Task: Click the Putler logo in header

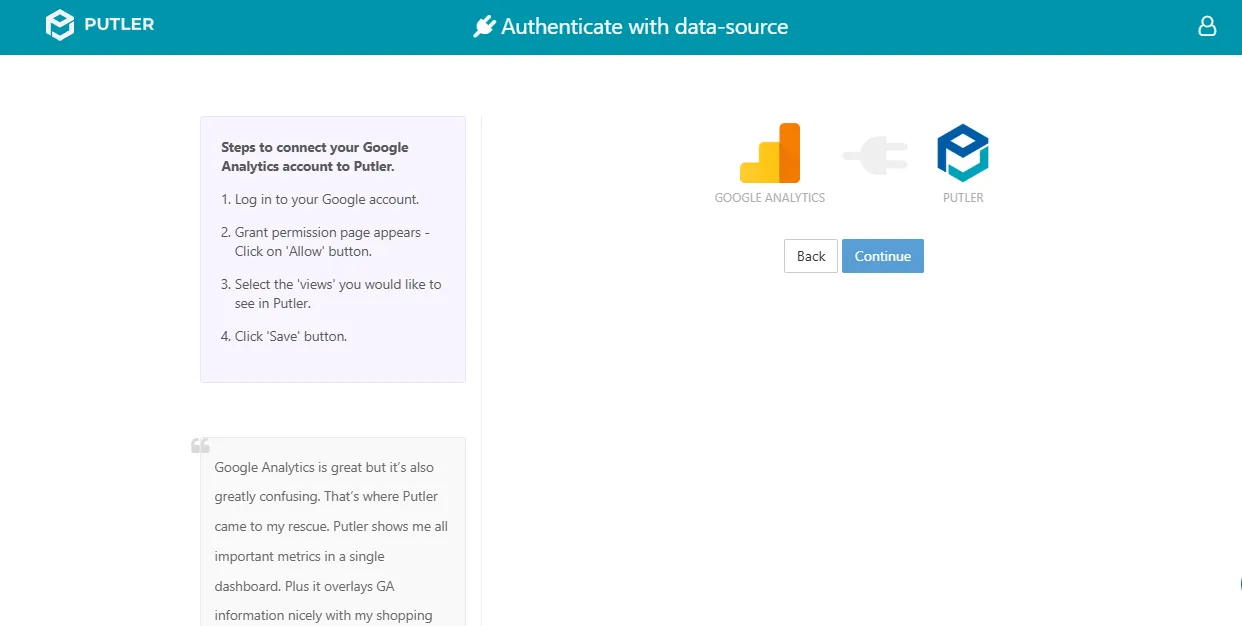Action: [x=100, y=25]
